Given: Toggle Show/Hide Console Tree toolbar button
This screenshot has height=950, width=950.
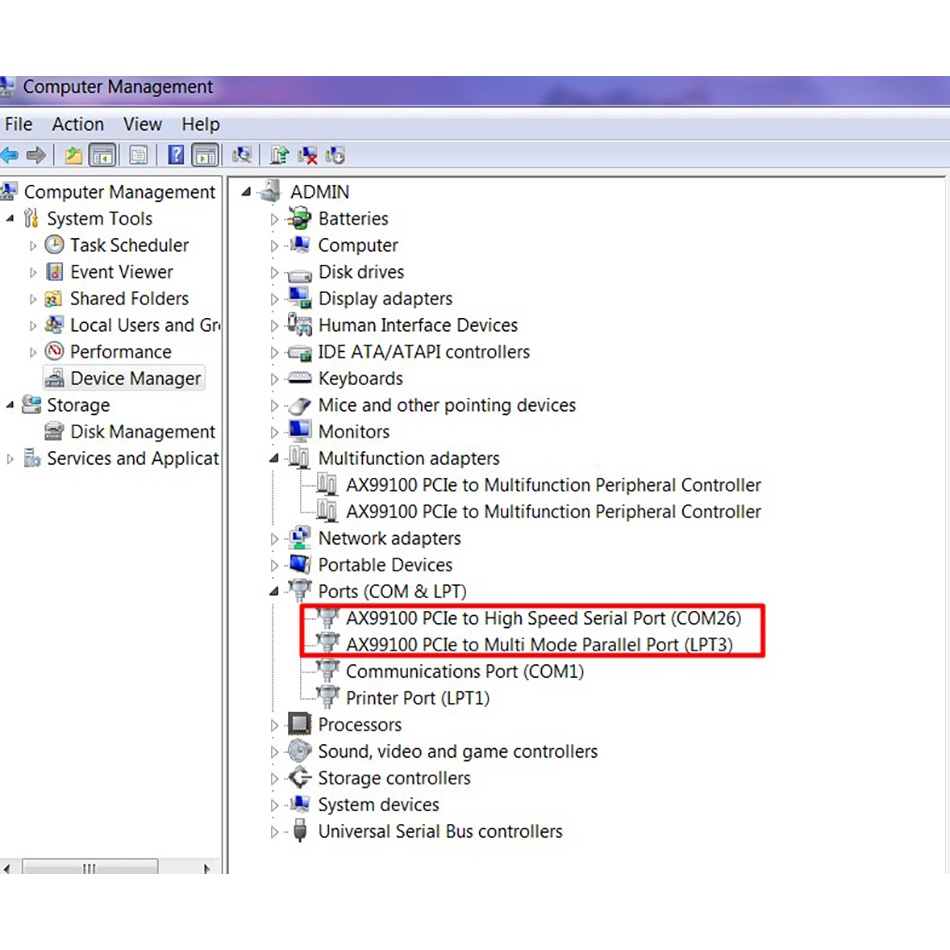Looking at the screenshot, I should point(102,155).
